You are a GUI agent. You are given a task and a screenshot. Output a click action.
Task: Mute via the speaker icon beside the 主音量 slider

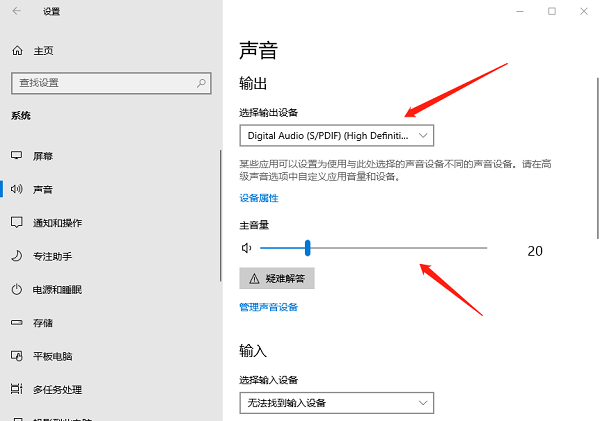[246, 248]
